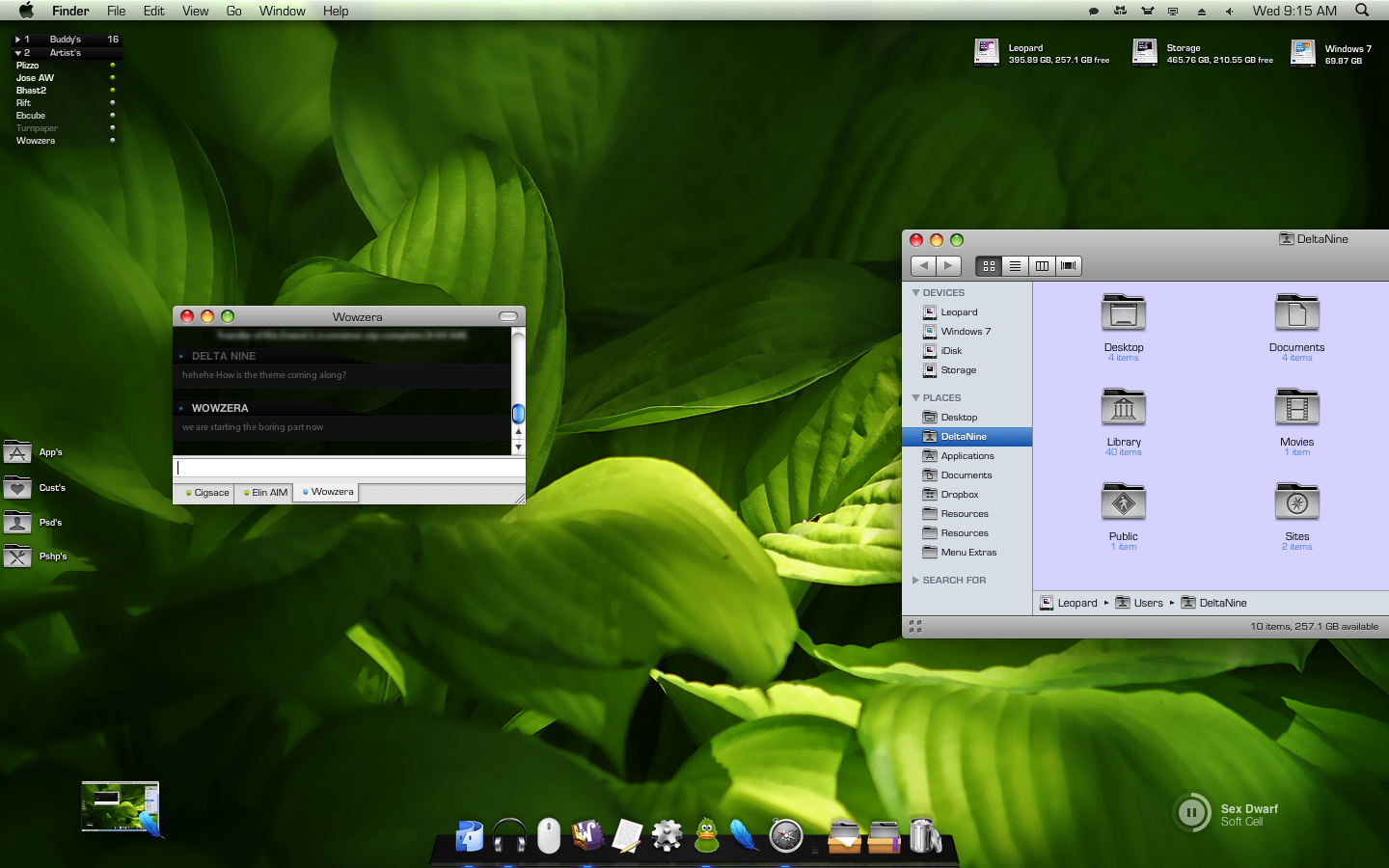Open the minimized window thumbnail on desktop
This screenshot has width=1389, height=868.
(x=121, y=806)
